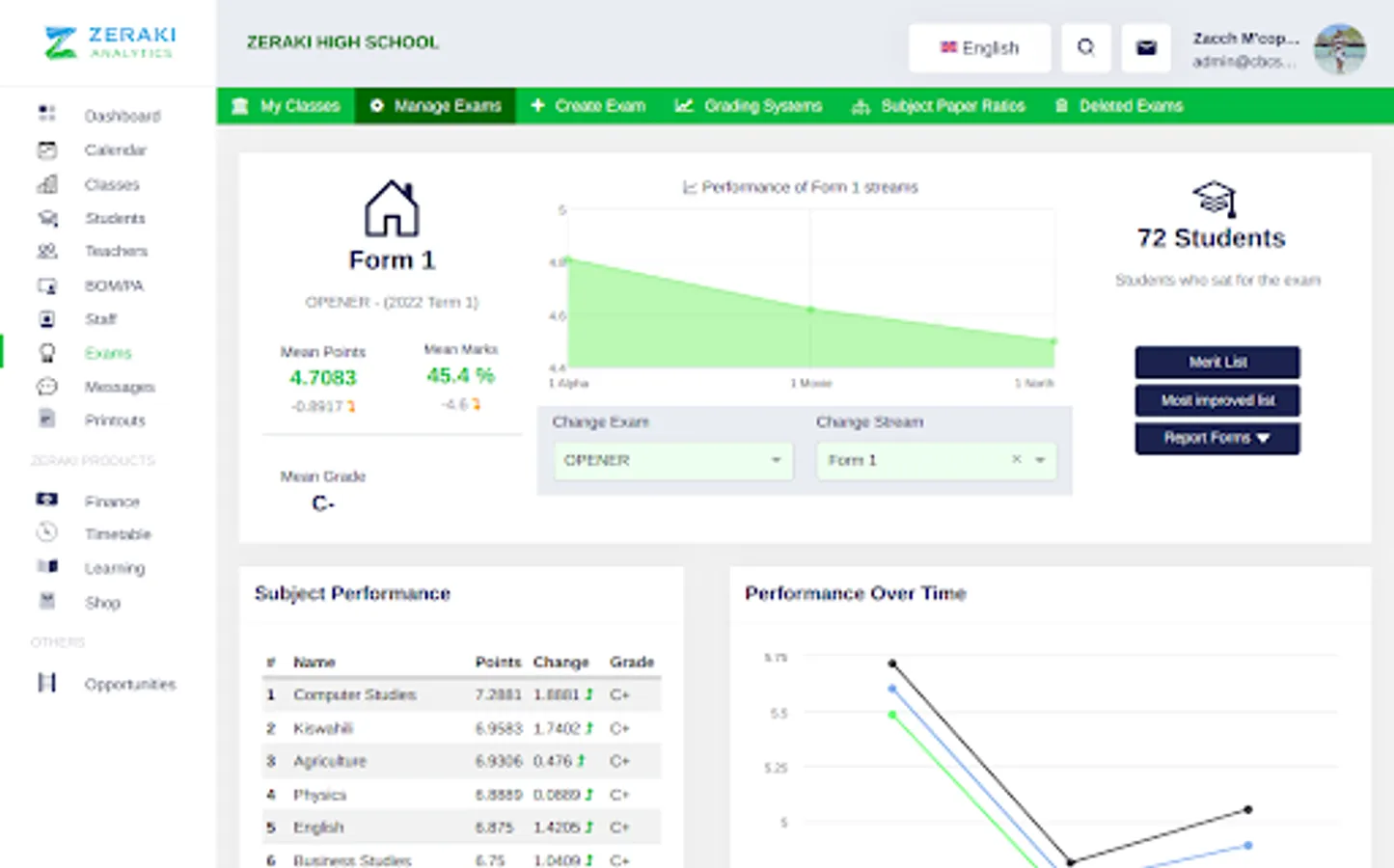
Task: Clear the Form 1 stream selection
Action: (1016, 459)
